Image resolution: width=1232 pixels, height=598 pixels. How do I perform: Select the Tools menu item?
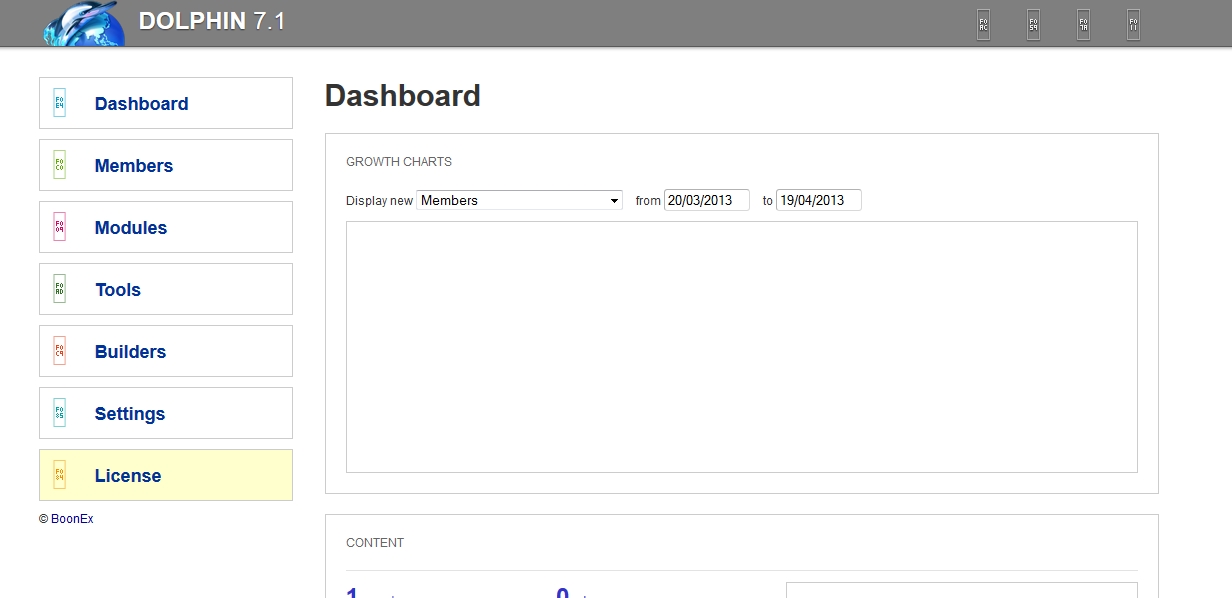(x=166, y=289)
